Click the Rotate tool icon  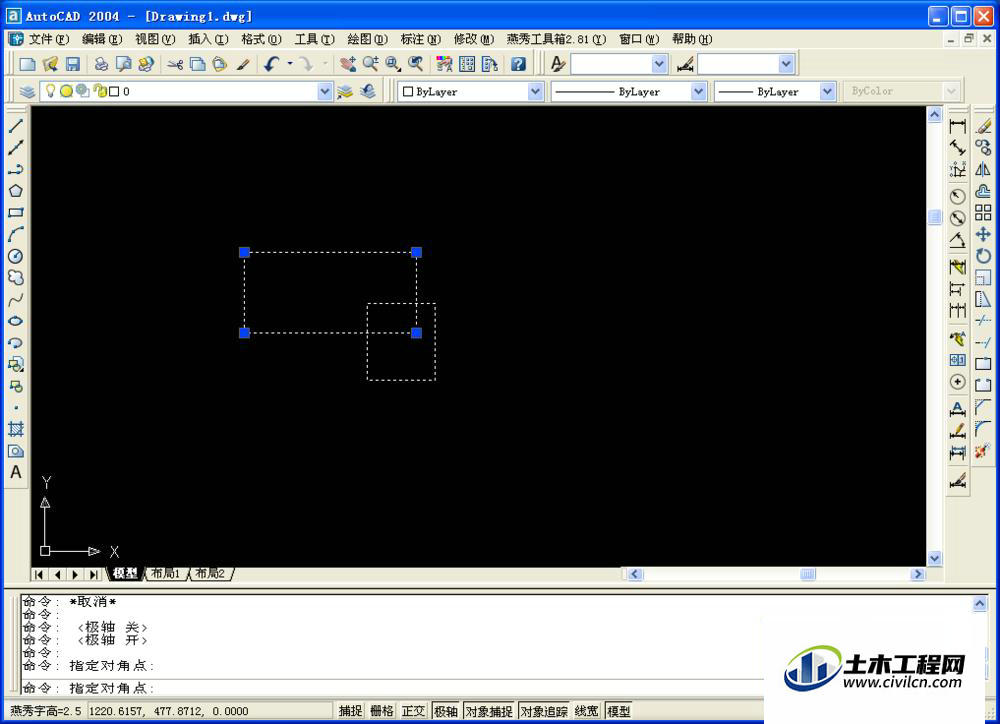[983, 256]
